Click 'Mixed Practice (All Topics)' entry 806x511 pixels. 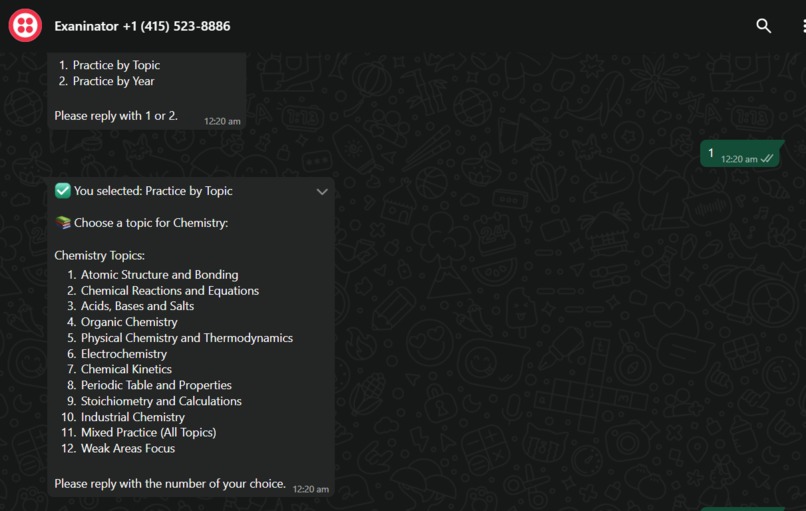point(149,432)
